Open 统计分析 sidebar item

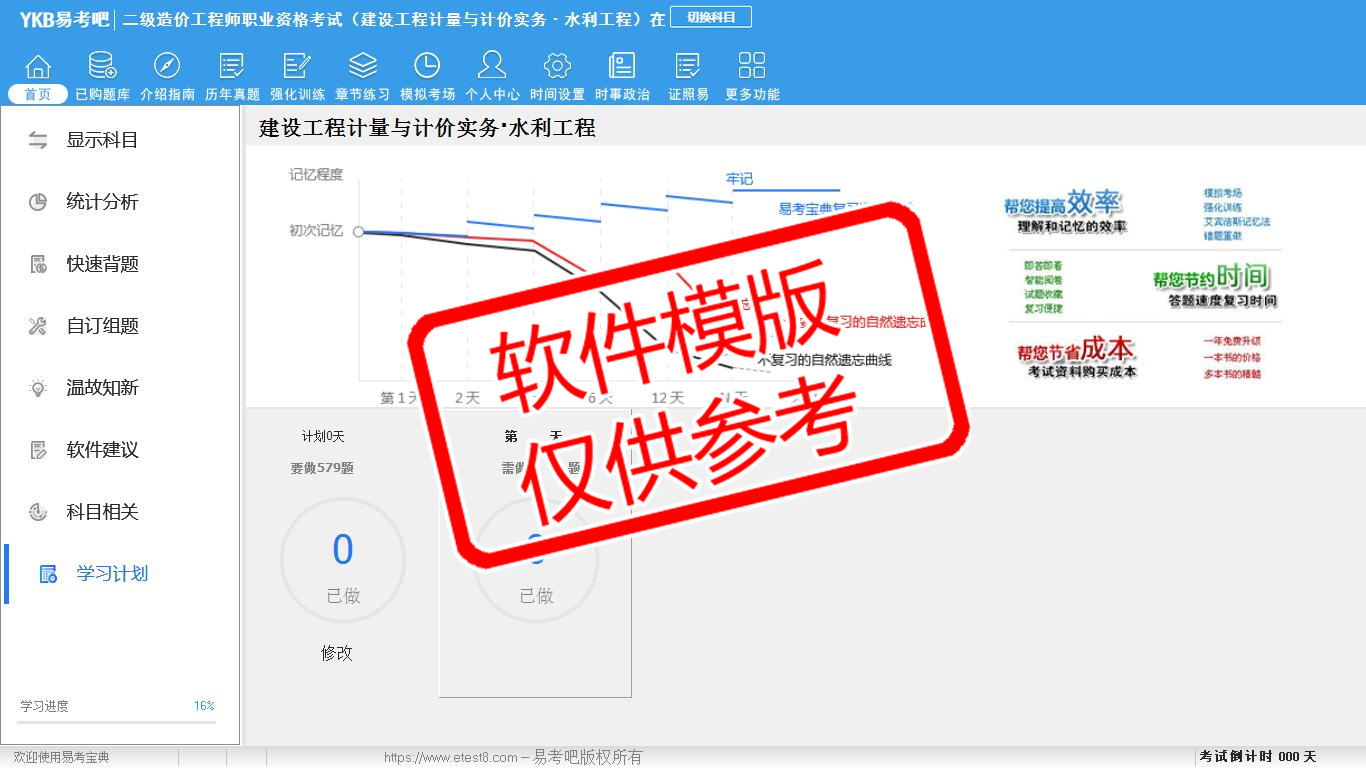pos(102,202)
